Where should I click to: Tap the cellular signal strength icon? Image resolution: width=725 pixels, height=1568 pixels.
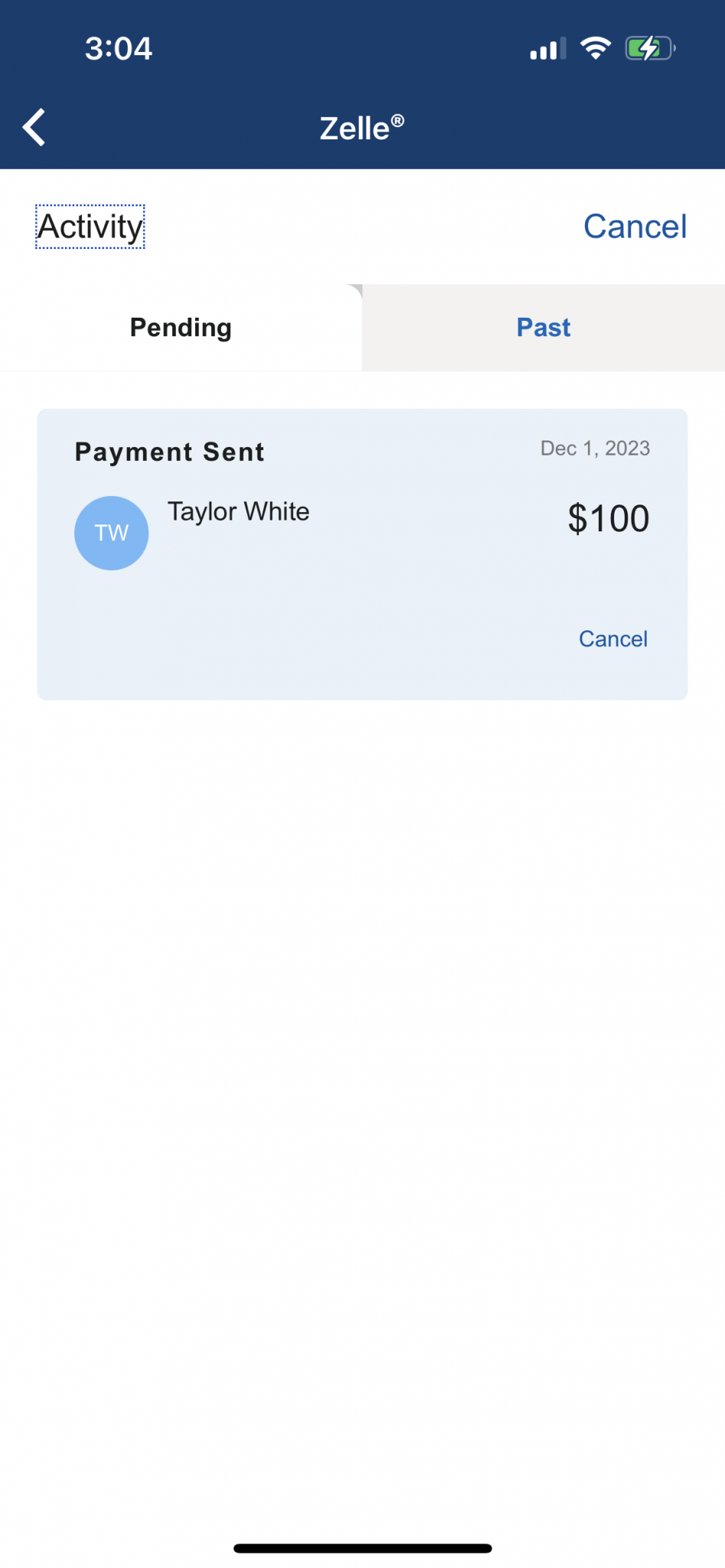click(x=547, y=49)
